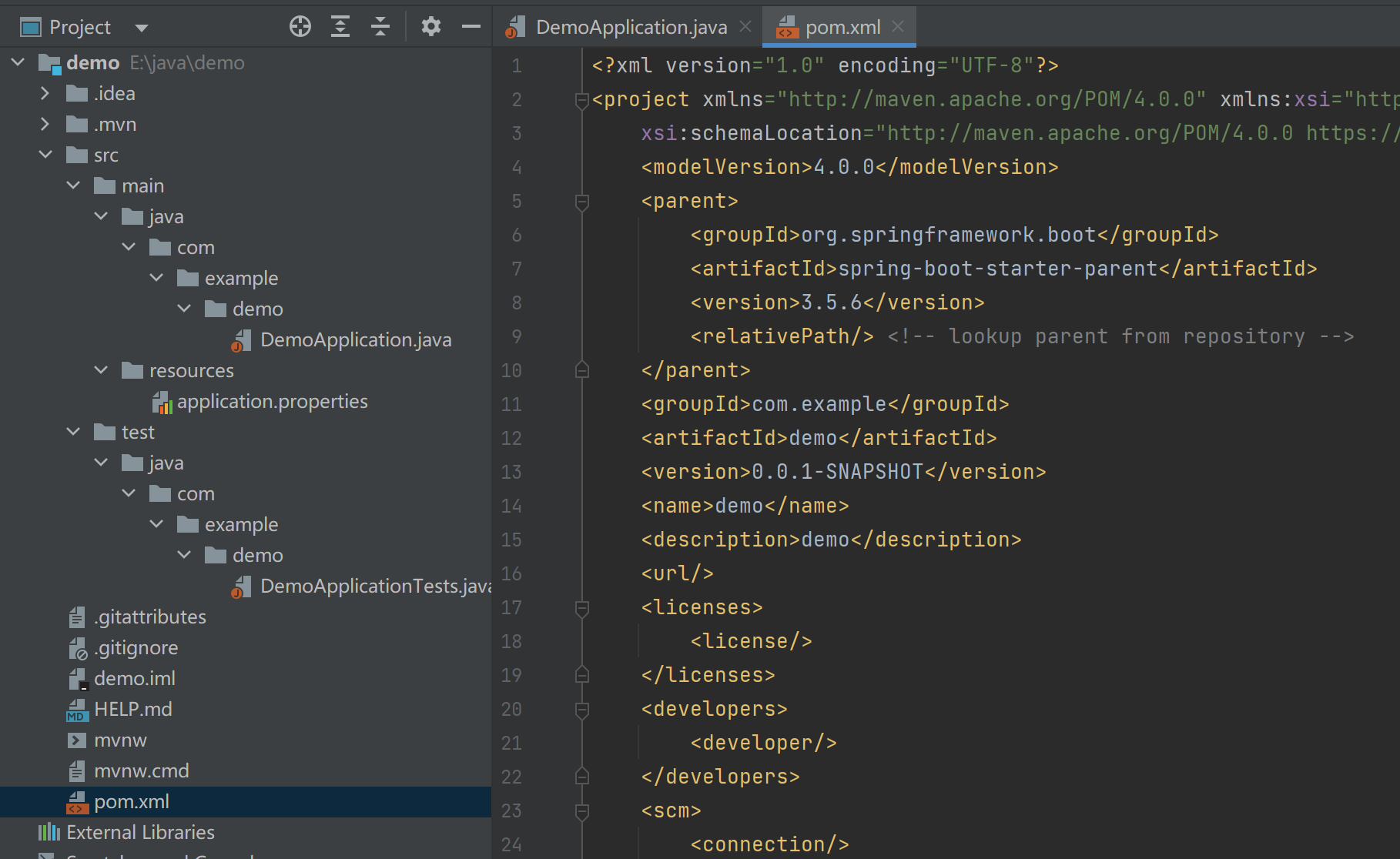This screenshot has width=1400, height=859.
Task: Click the application.properties file icon
Action: coord(162,402)
